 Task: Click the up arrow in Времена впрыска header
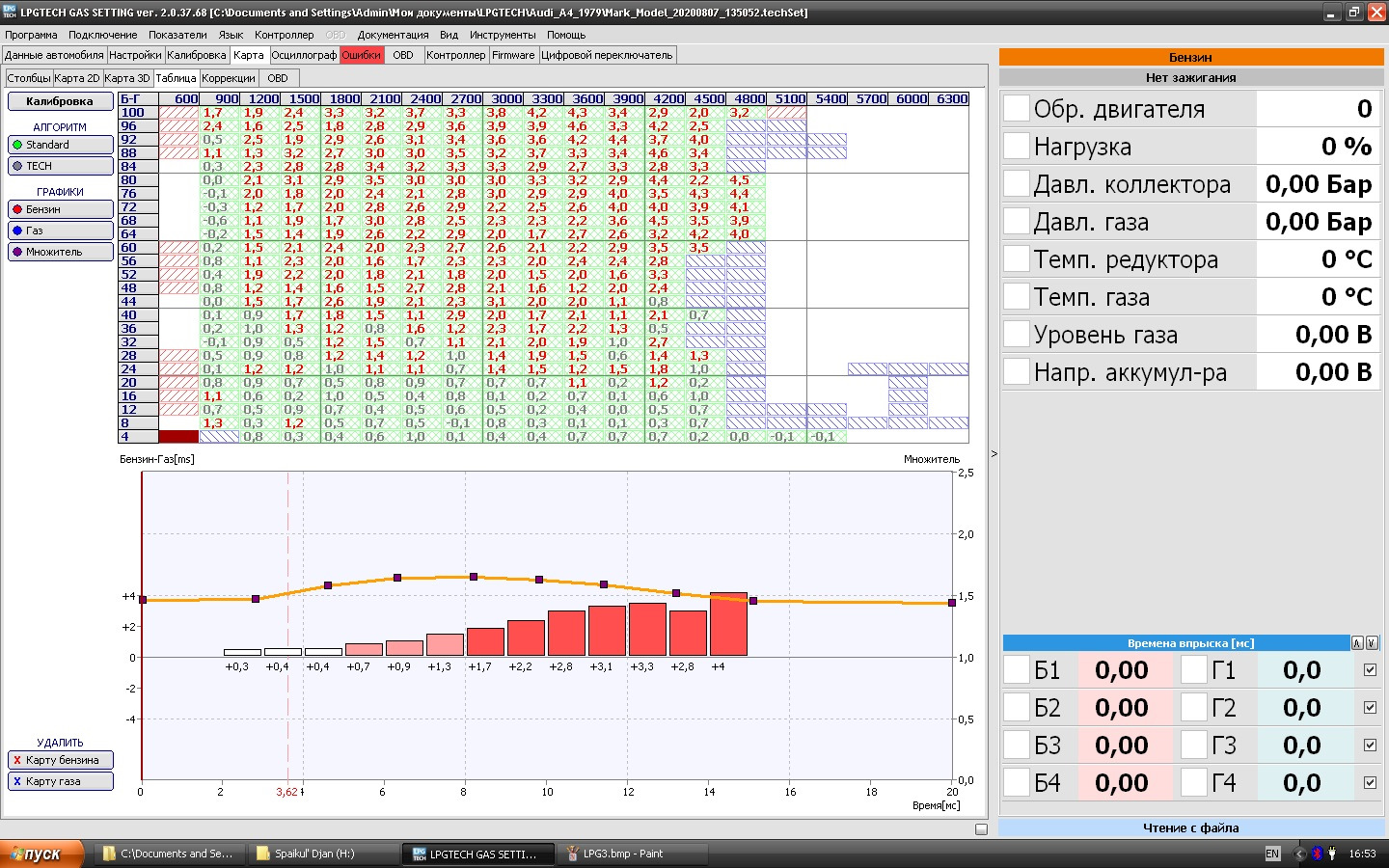(x=1357, y=643)
